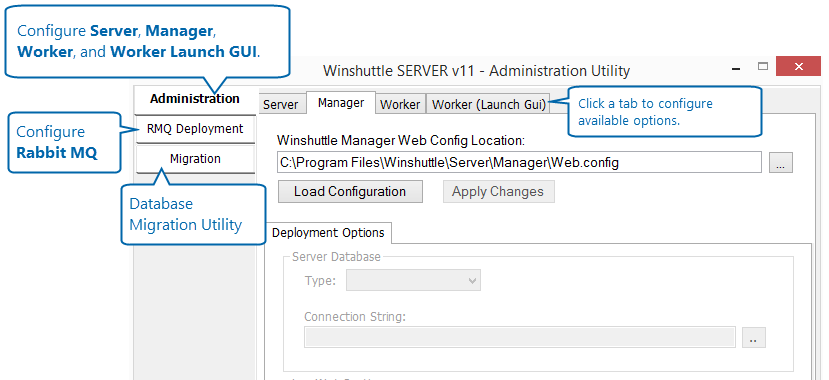The height and width of the screenshot is (380, 829).
Task: Open the Connection String builder button
Action: pos(754,337)
